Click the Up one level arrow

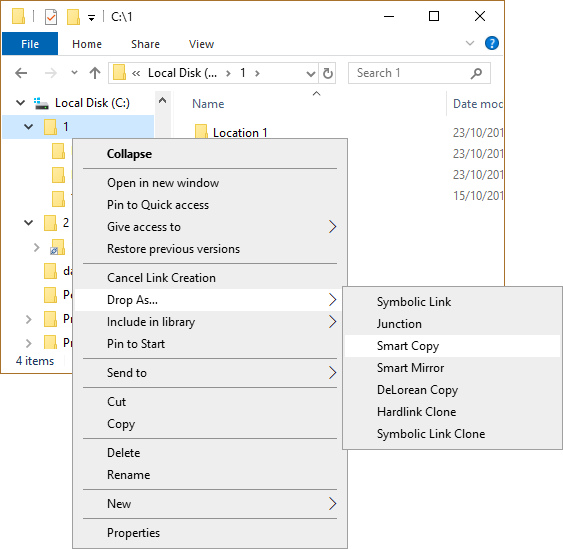[95, 73]
